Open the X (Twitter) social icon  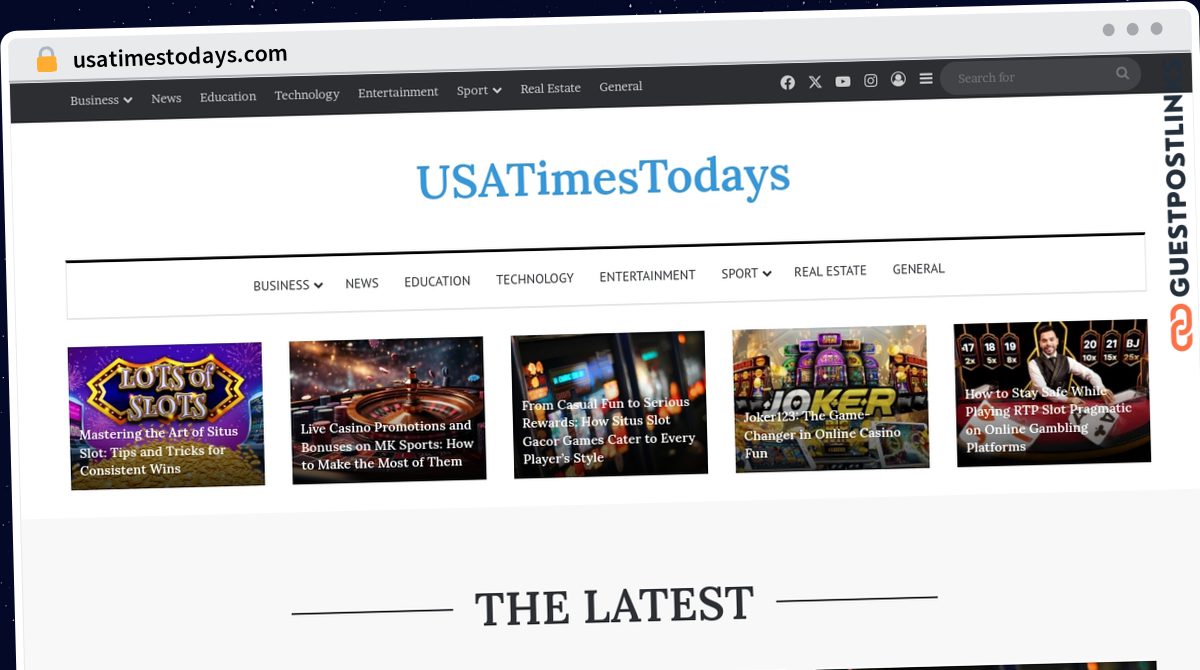coord(815,82)
